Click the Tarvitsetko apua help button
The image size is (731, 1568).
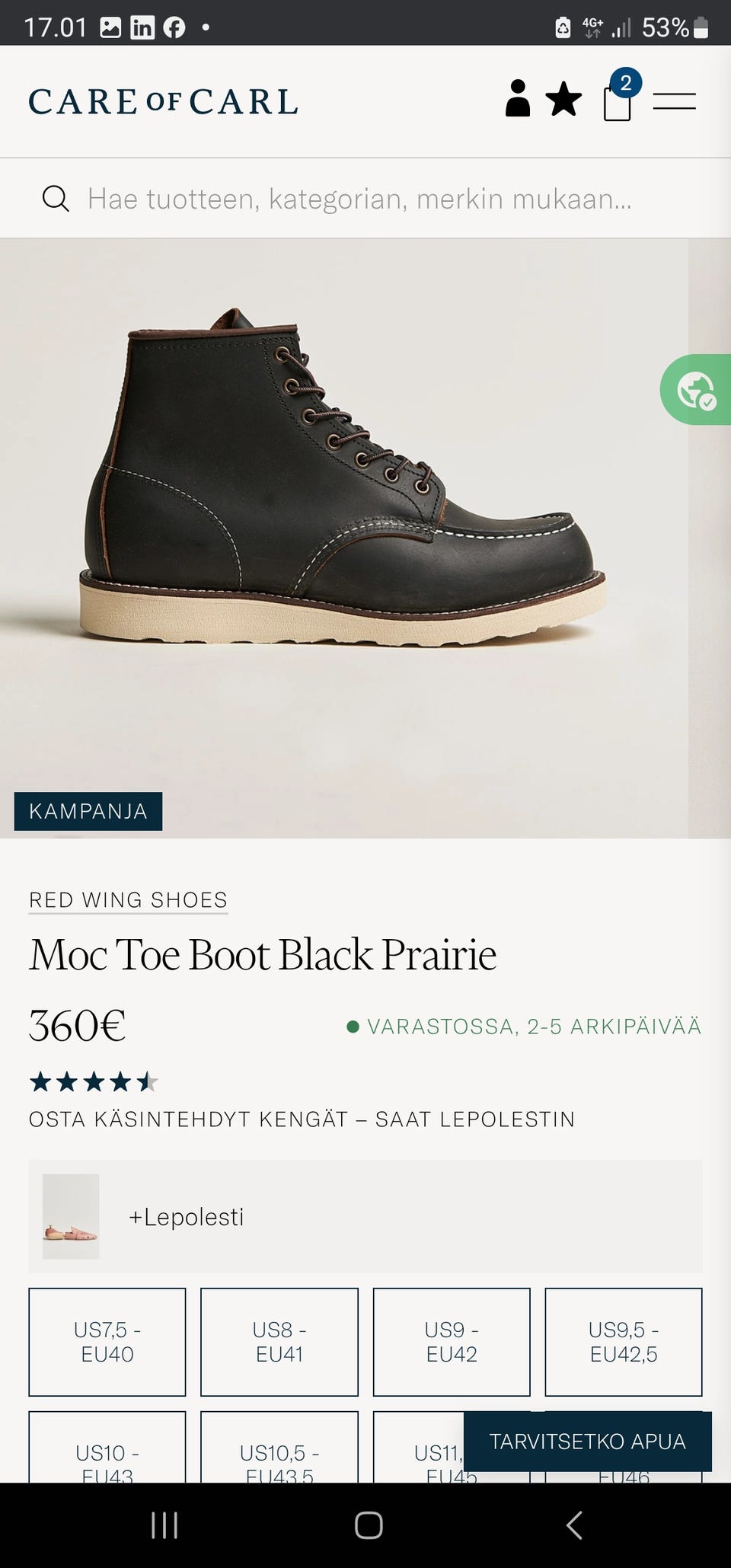(588, 1441)
